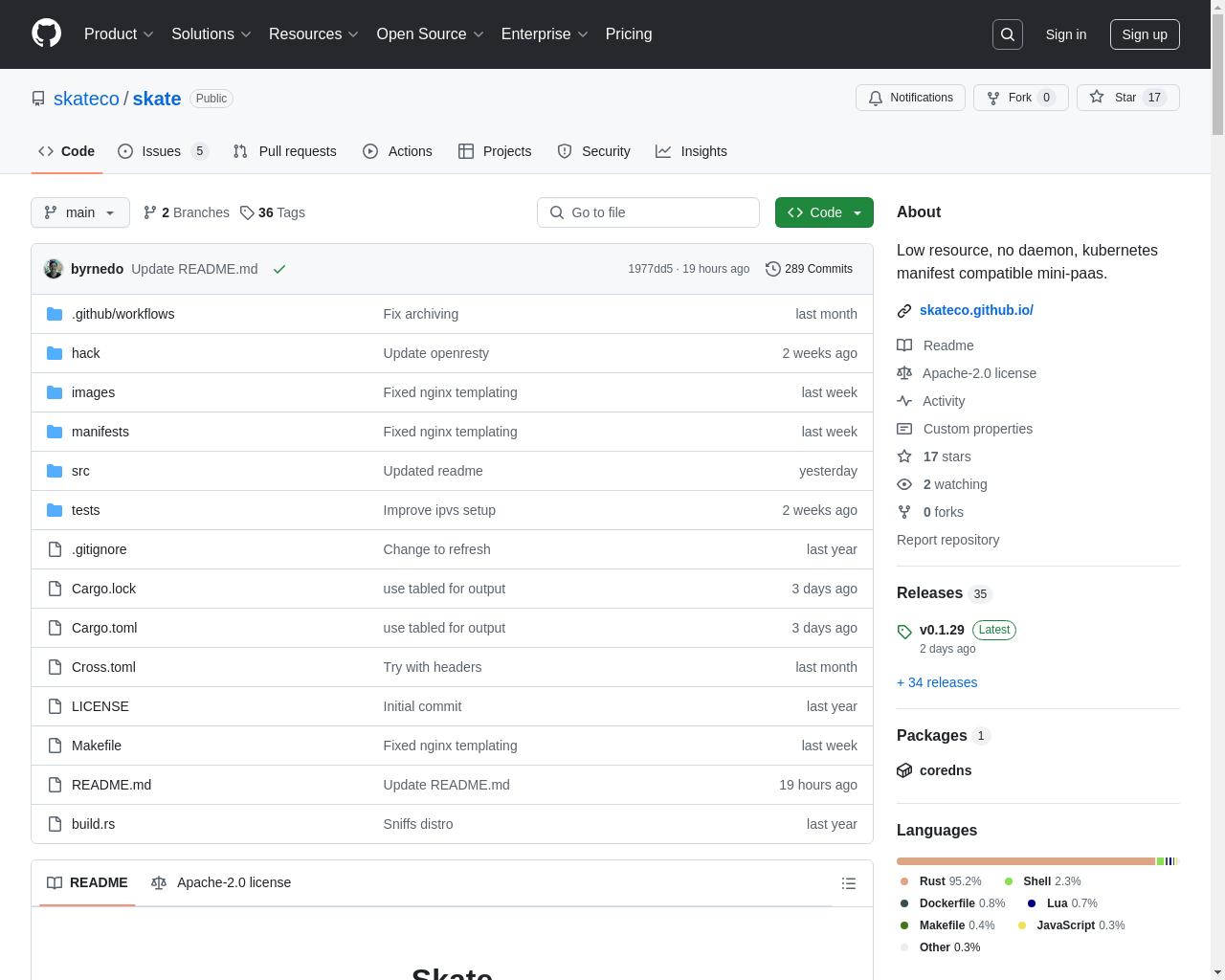Switch to the Security tab
This screenshot has height=980, width=1225.
[593, 151]
